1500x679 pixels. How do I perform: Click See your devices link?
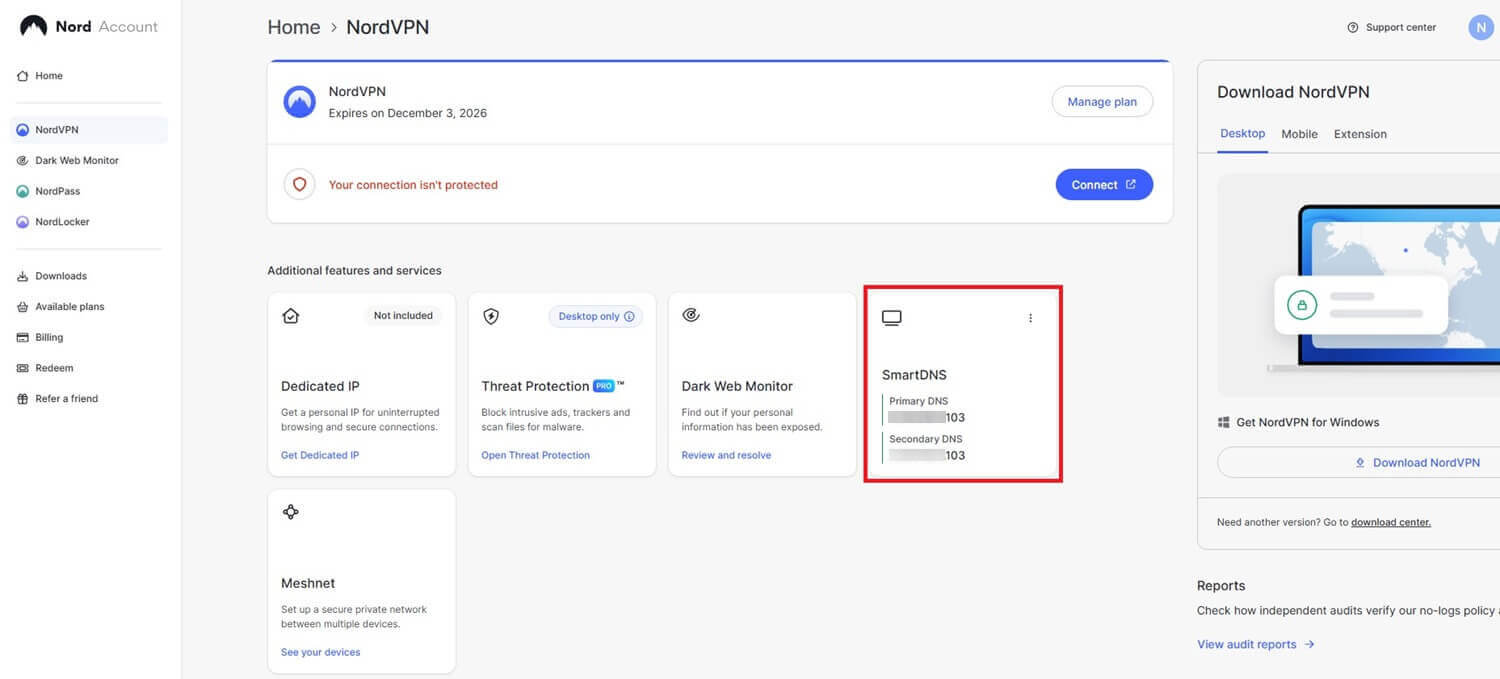tap(320, 652)
